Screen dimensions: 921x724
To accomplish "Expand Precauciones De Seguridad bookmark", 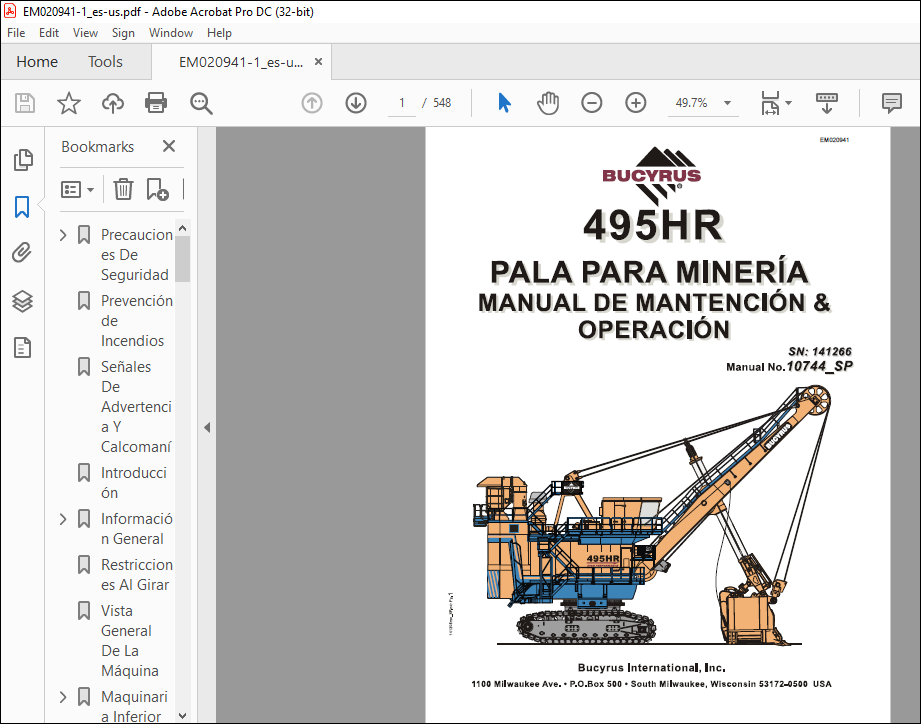I will coord(63,235).
